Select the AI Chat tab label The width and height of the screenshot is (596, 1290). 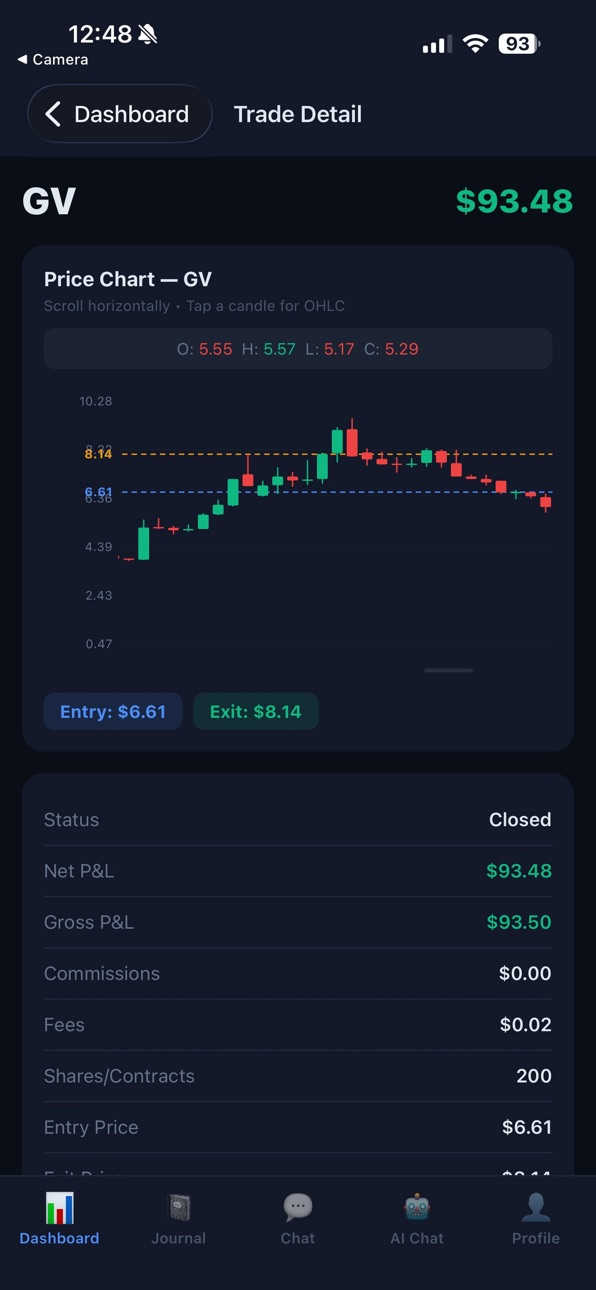417,1238
